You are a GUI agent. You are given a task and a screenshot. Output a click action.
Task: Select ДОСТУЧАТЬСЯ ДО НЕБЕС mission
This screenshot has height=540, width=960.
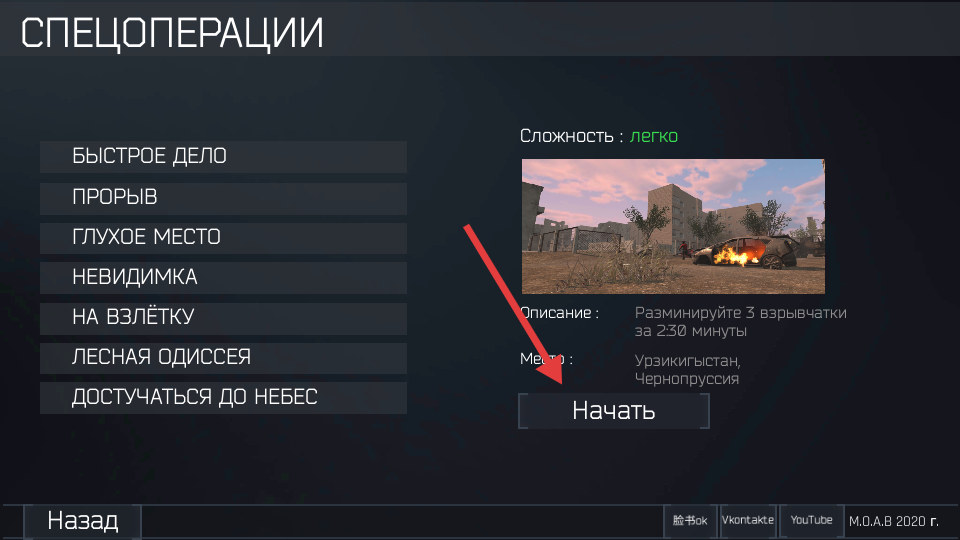[223, 397]
